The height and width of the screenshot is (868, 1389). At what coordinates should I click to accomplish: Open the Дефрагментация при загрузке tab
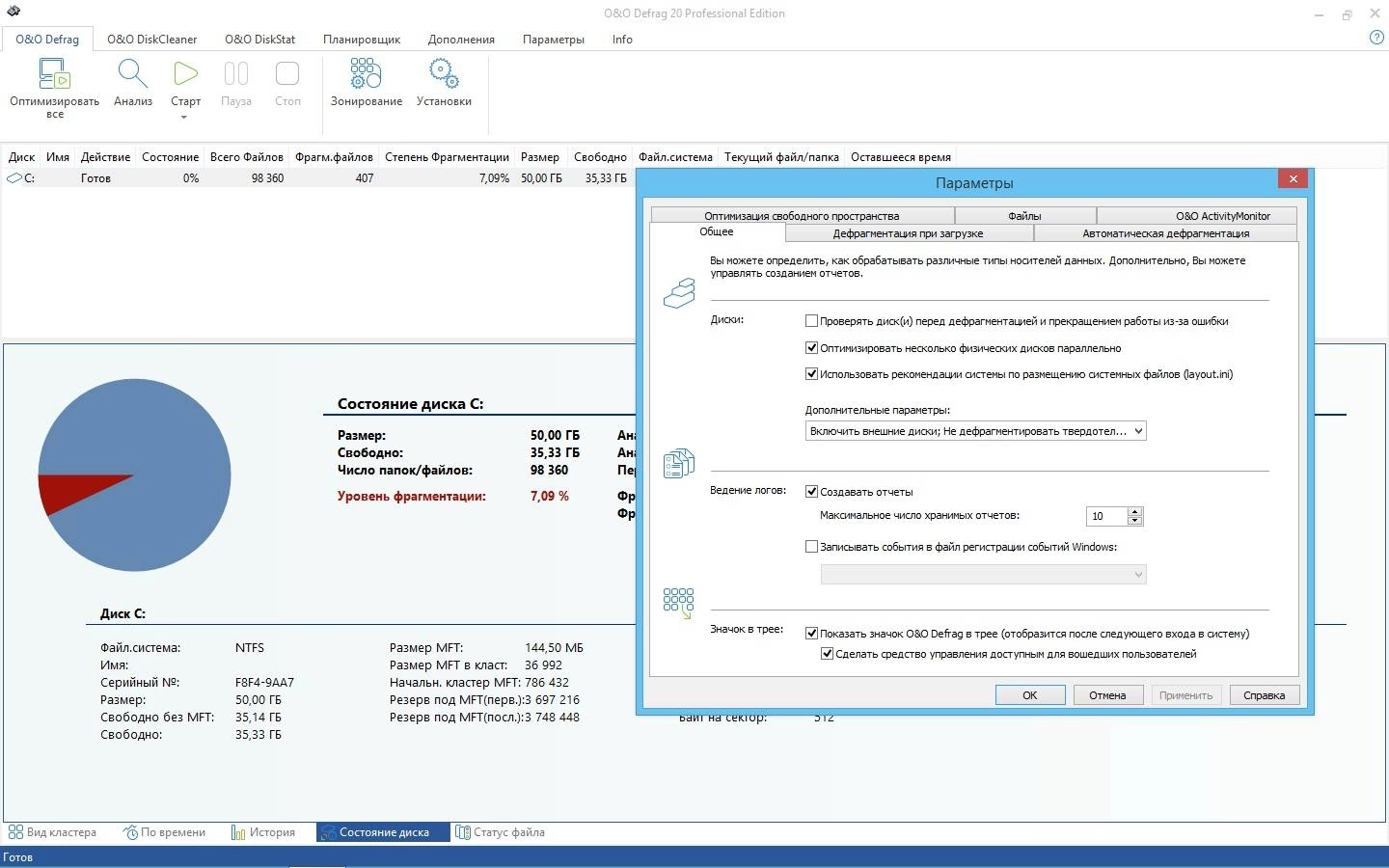click(x=908, y=233)
